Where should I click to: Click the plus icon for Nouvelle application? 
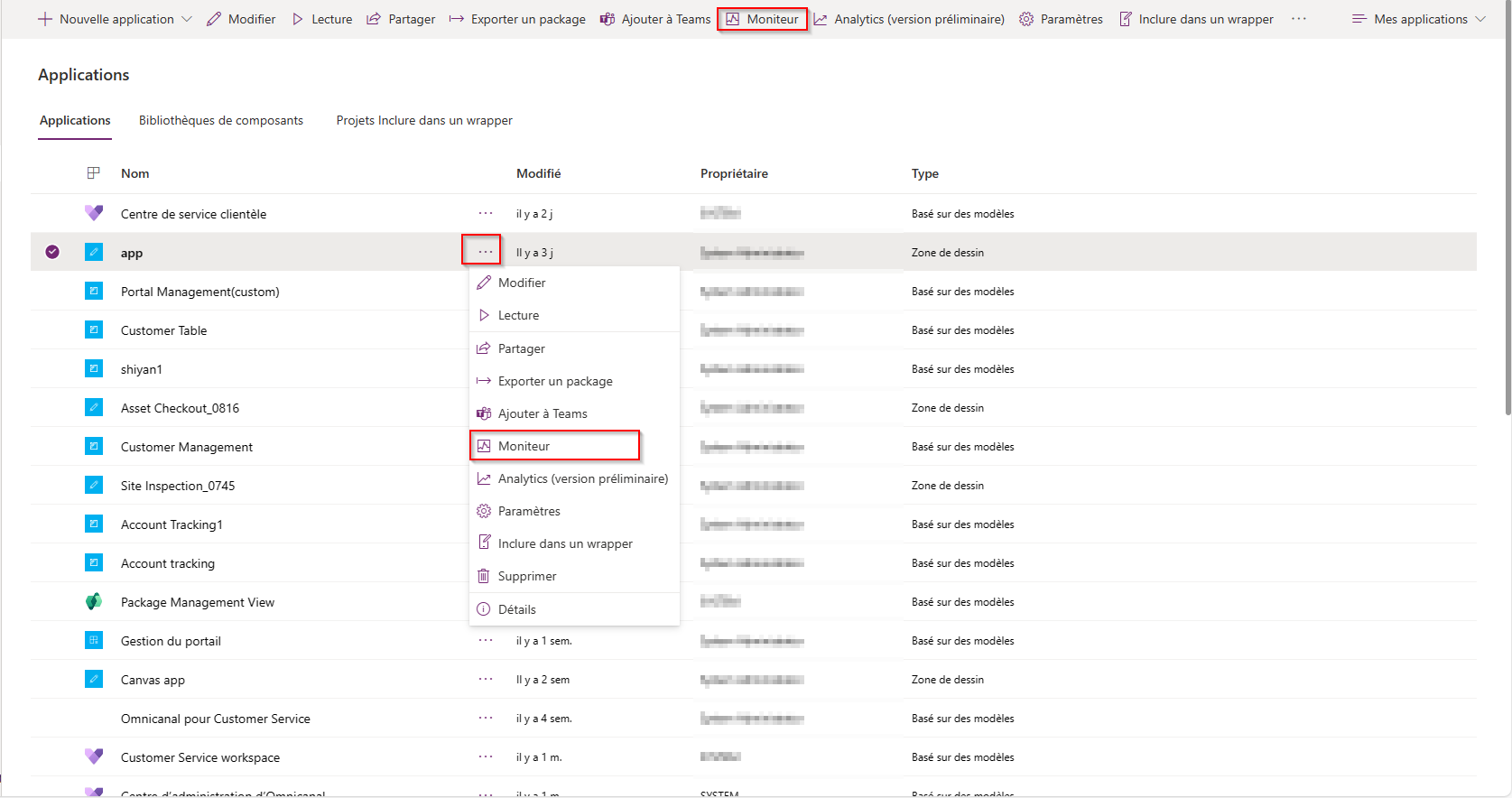coord(45,19)
